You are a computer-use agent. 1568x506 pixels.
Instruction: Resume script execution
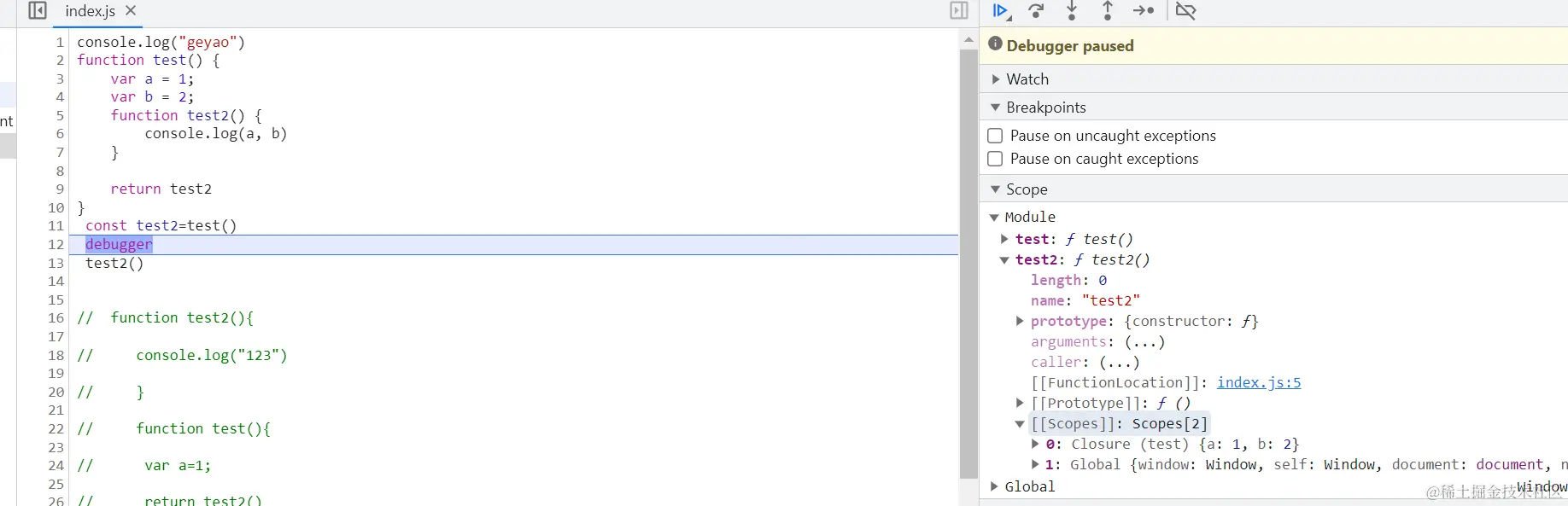(1001, 11)
